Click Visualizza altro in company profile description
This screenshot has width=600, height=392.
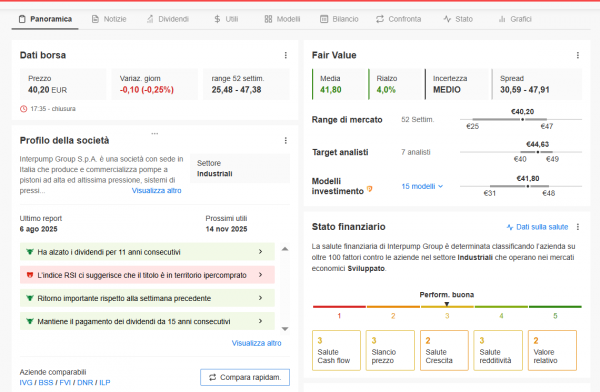(157, 191)
